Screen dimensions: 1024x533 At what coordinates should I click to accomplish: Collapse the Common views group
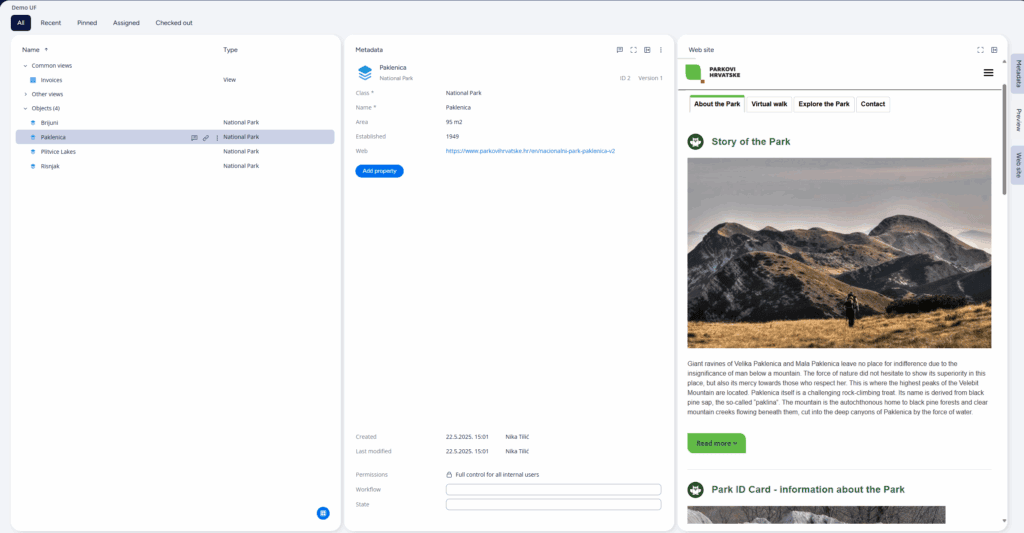pyautogui.click(x=25, y=66)
